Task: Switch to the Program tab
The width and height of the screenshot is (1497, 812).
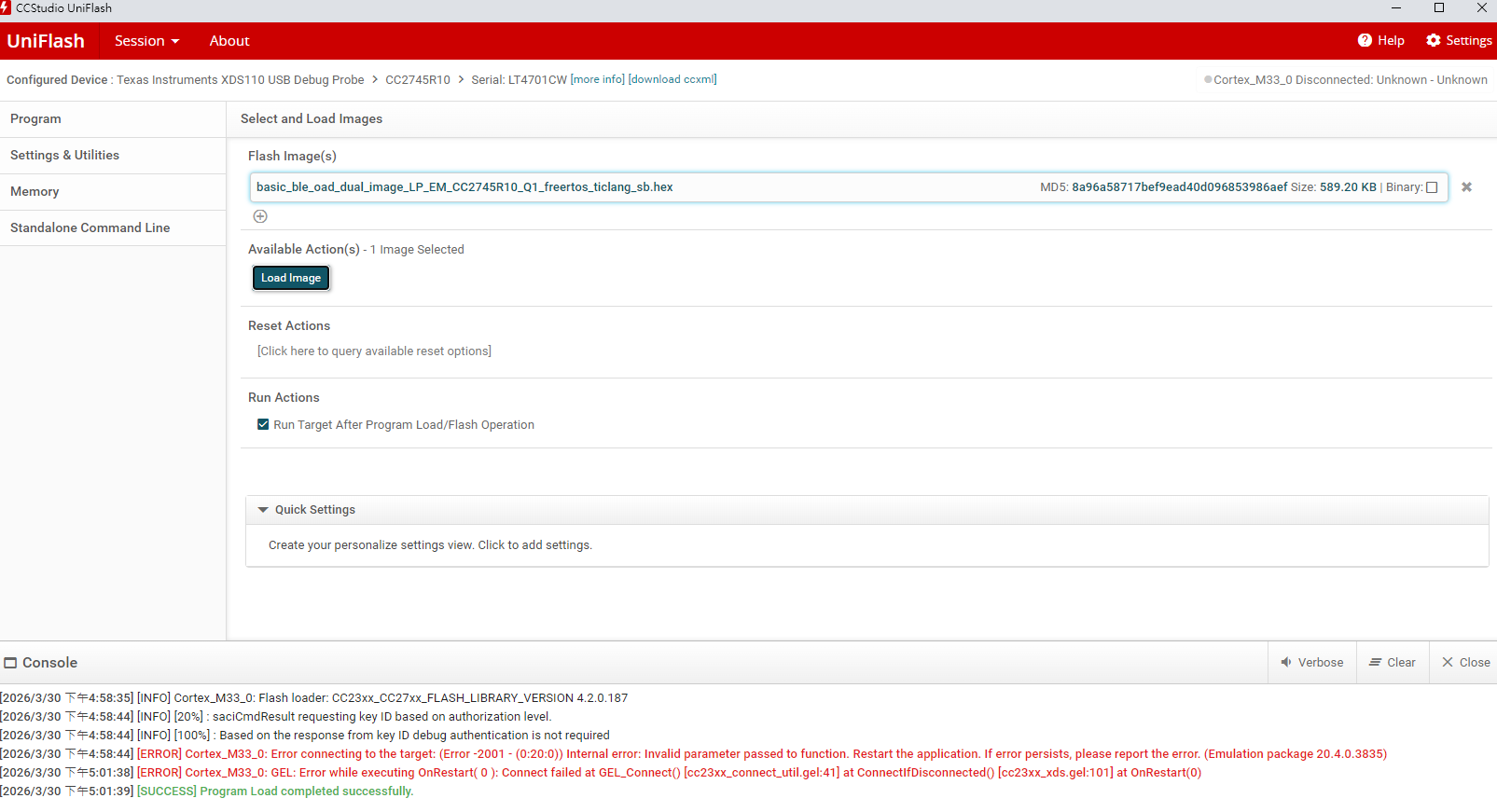Action: [x=113, y=119]
